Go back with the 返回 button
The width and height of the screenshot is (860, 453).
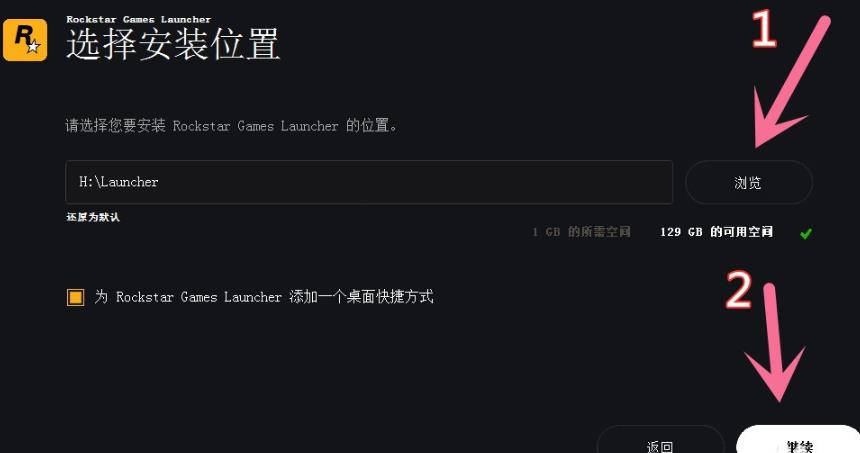tap(660, 440)
